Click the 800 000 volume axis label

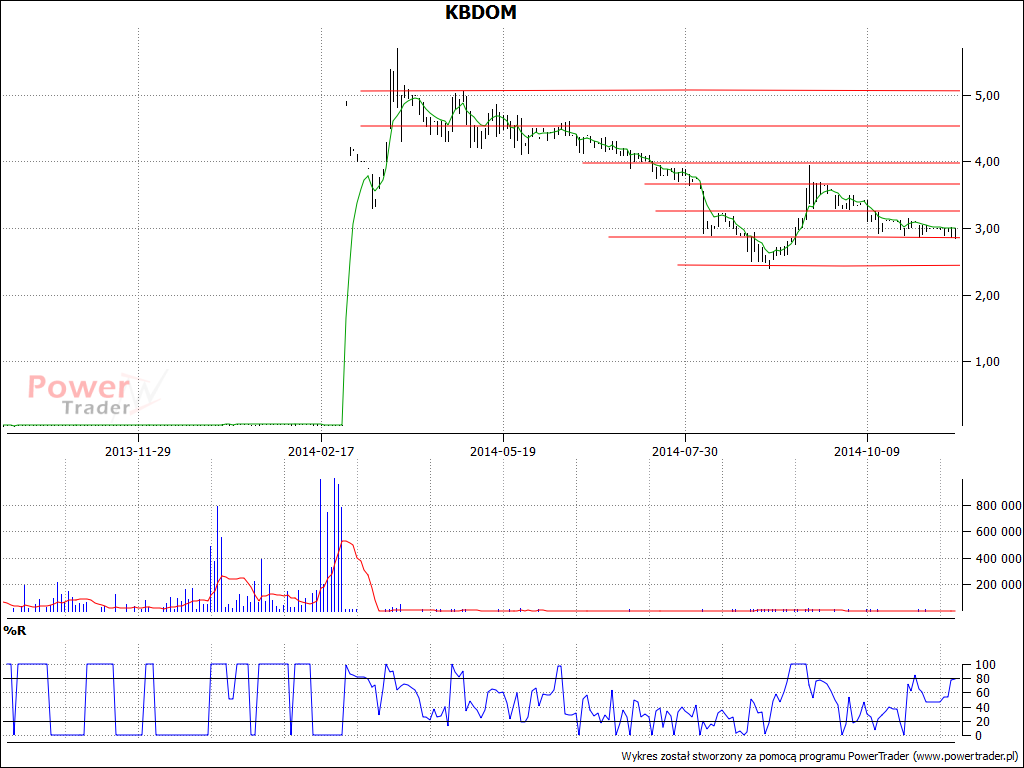999,505
